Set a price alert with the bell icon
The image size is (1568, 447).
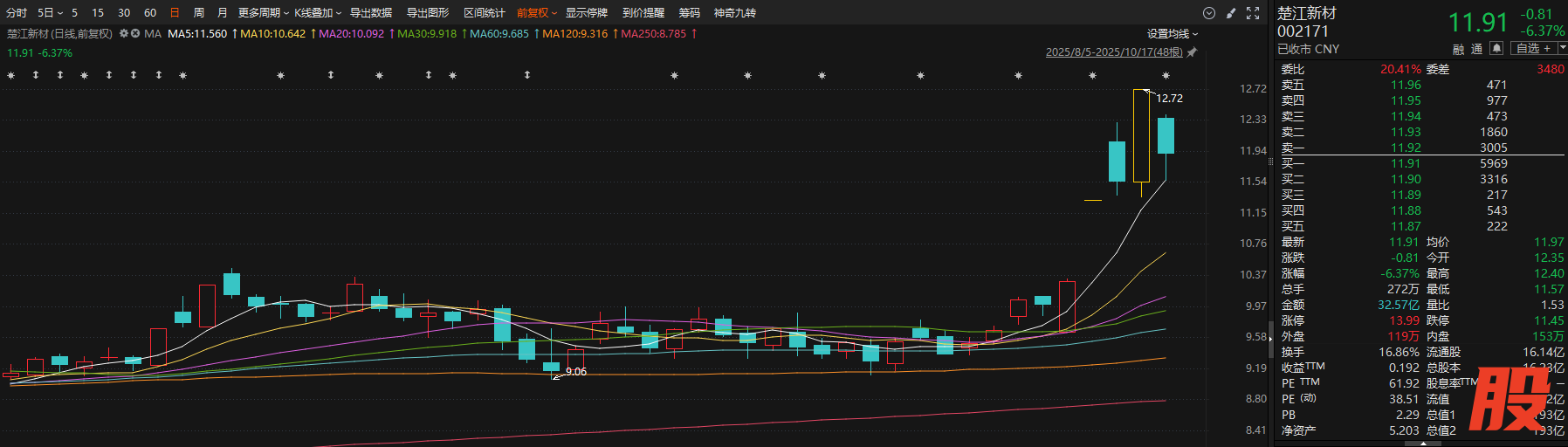point(1496,48)
